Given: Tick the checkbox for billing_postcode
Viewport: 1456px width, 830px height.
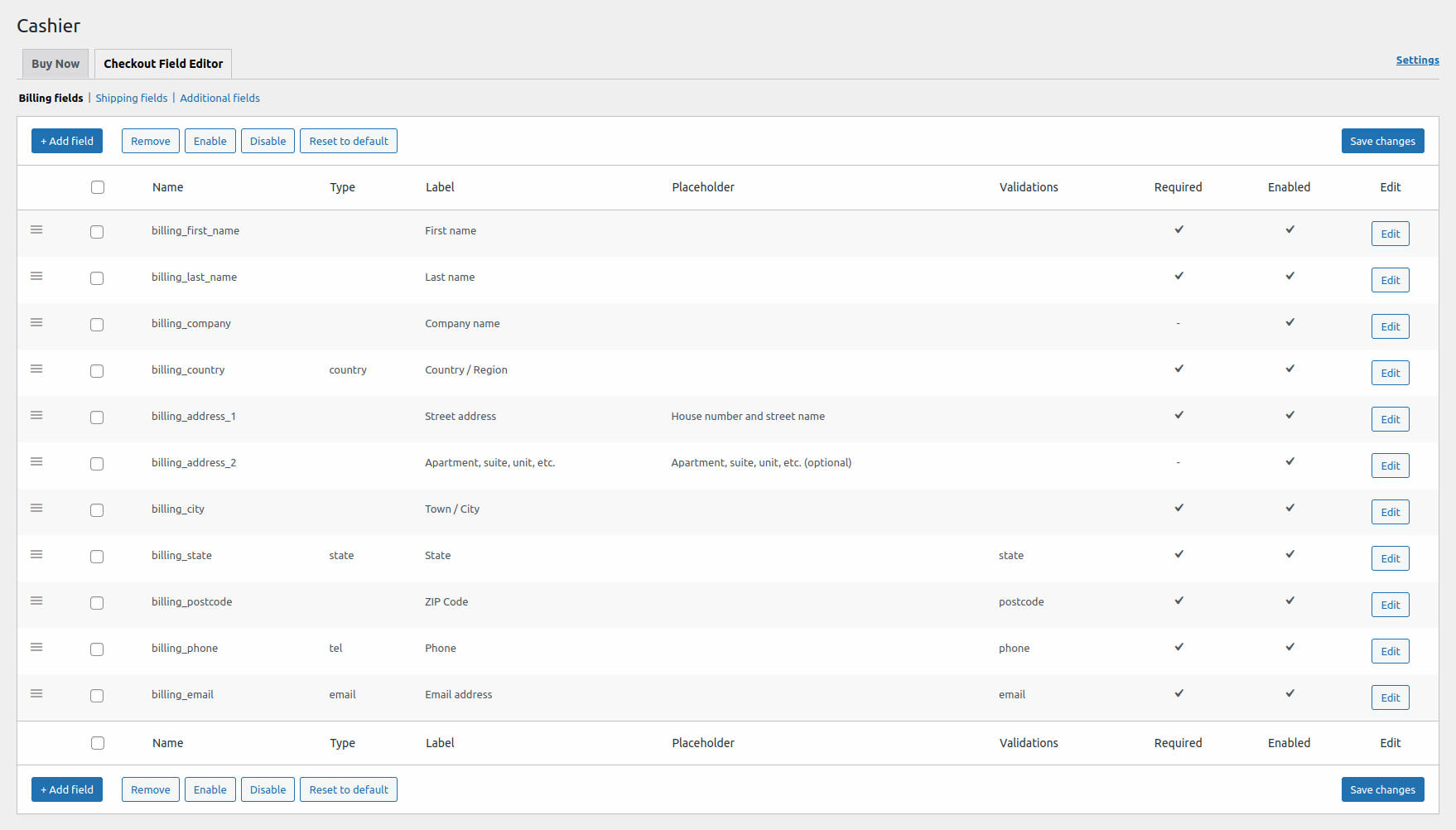Looking at the screenshot, I should (97, 603).
